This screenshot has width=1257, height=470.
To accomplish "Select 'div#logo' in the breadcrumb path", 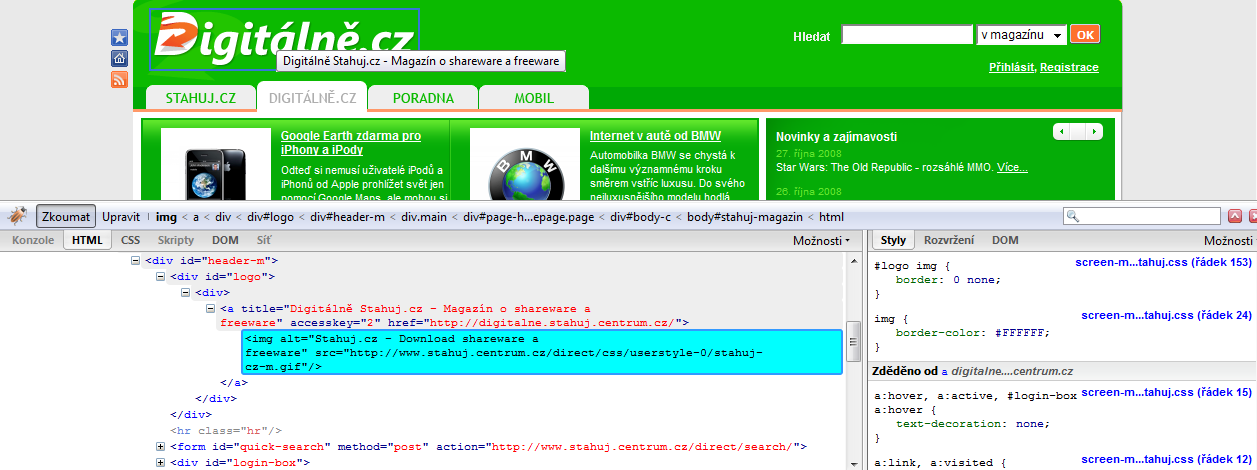I will [x=271, y=216].
